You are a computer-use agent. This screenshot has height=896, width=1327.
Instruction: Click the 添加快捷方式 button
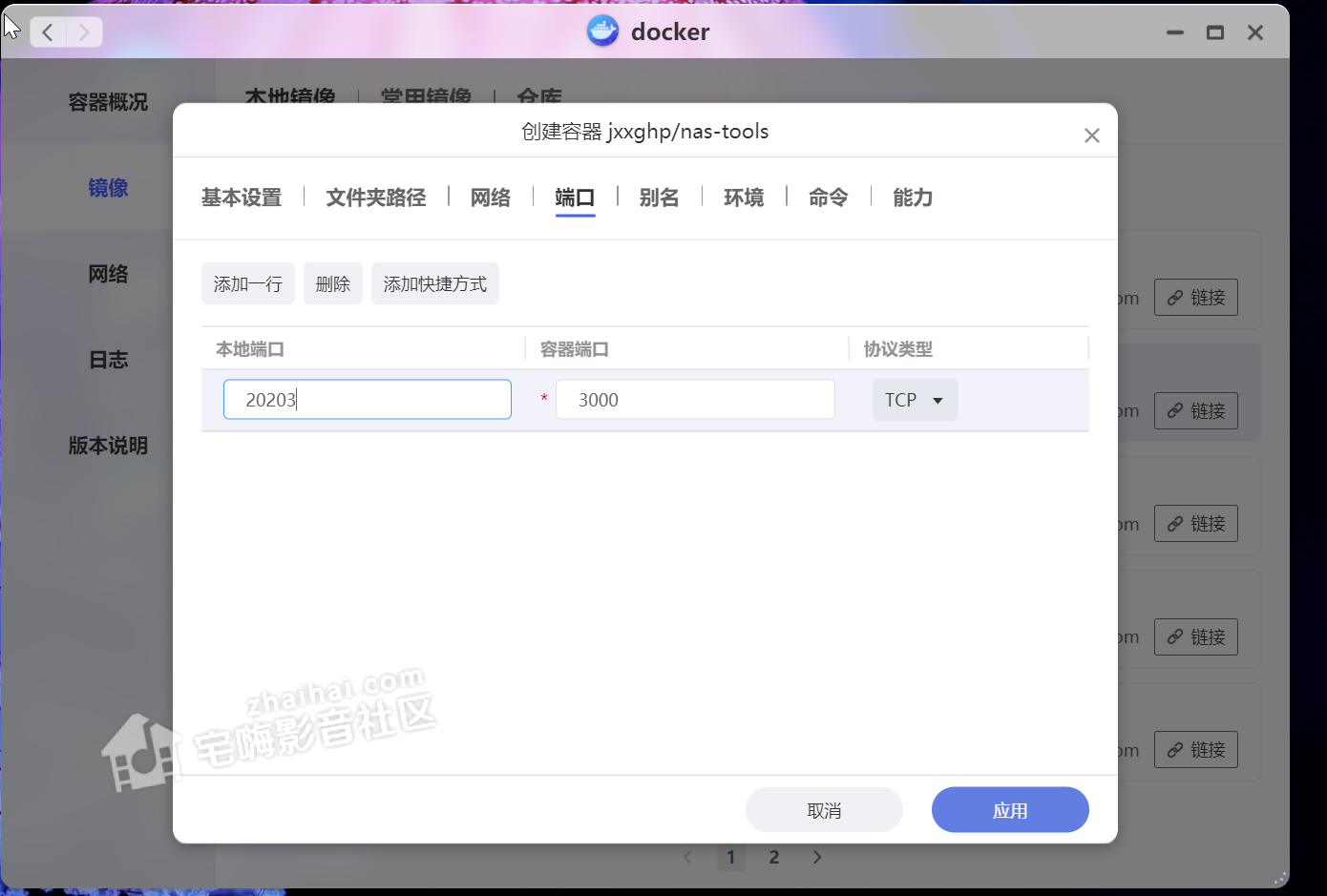pos(435,283)
